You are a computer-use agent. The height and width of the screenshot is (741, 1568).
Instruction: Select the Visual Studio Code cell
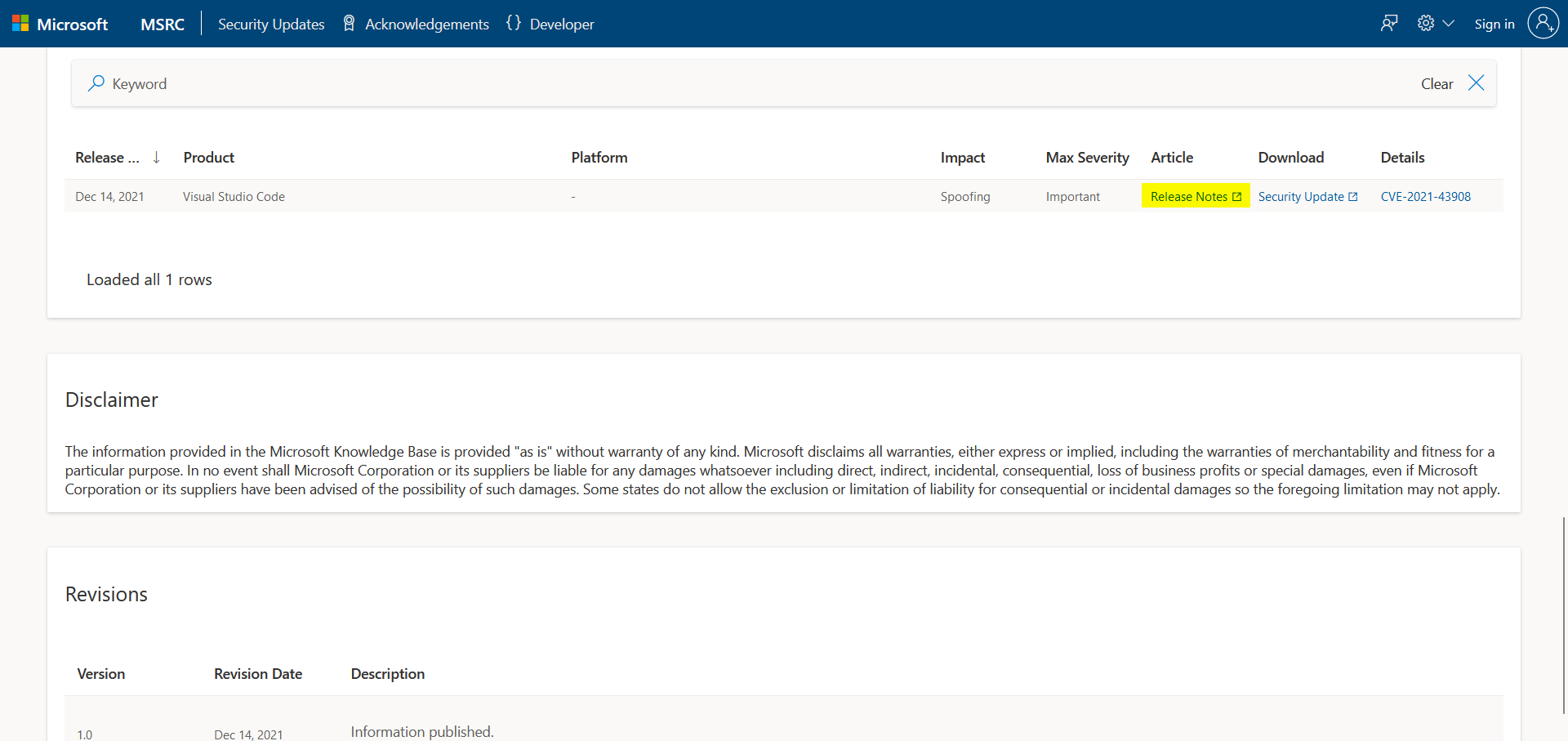(x=234, y=197)
